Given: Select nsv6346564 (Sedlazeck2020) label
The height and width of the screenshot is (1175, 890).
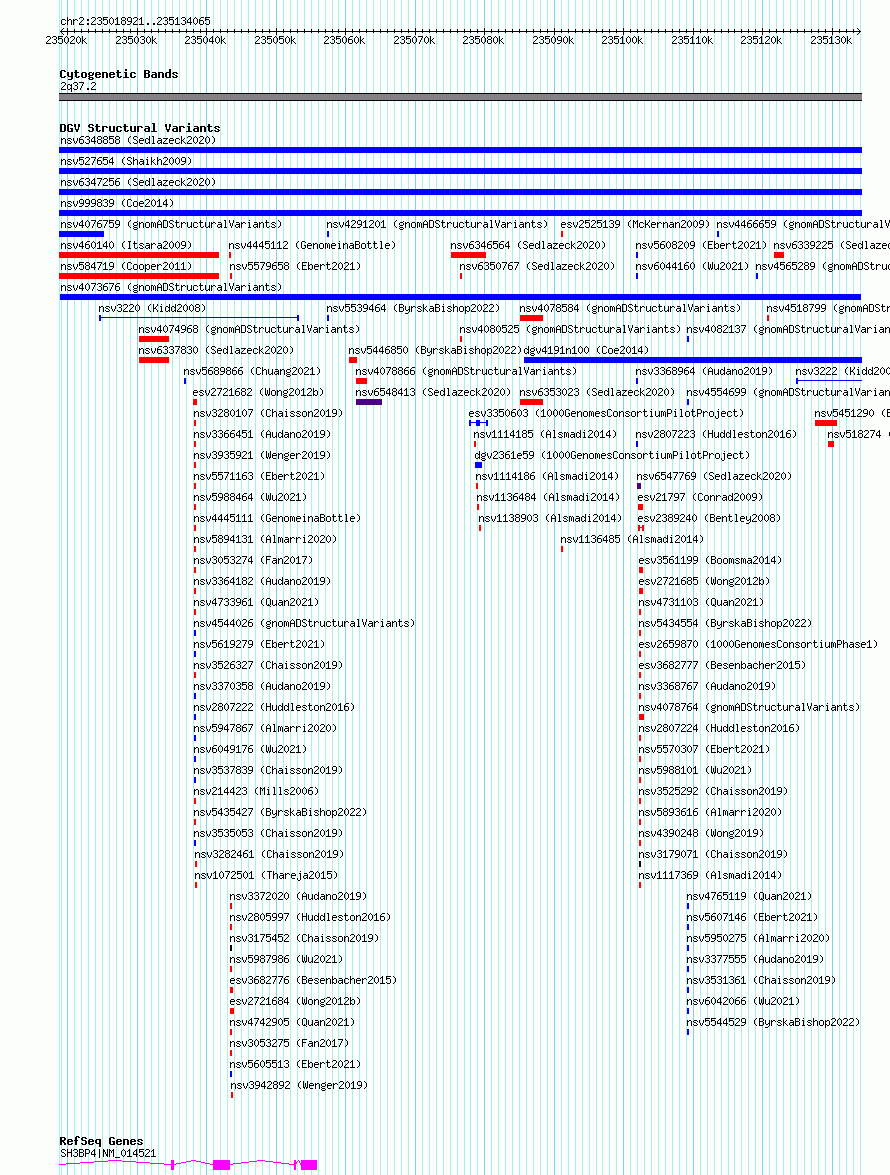Looking at the screenshot, I should [528, 245].
